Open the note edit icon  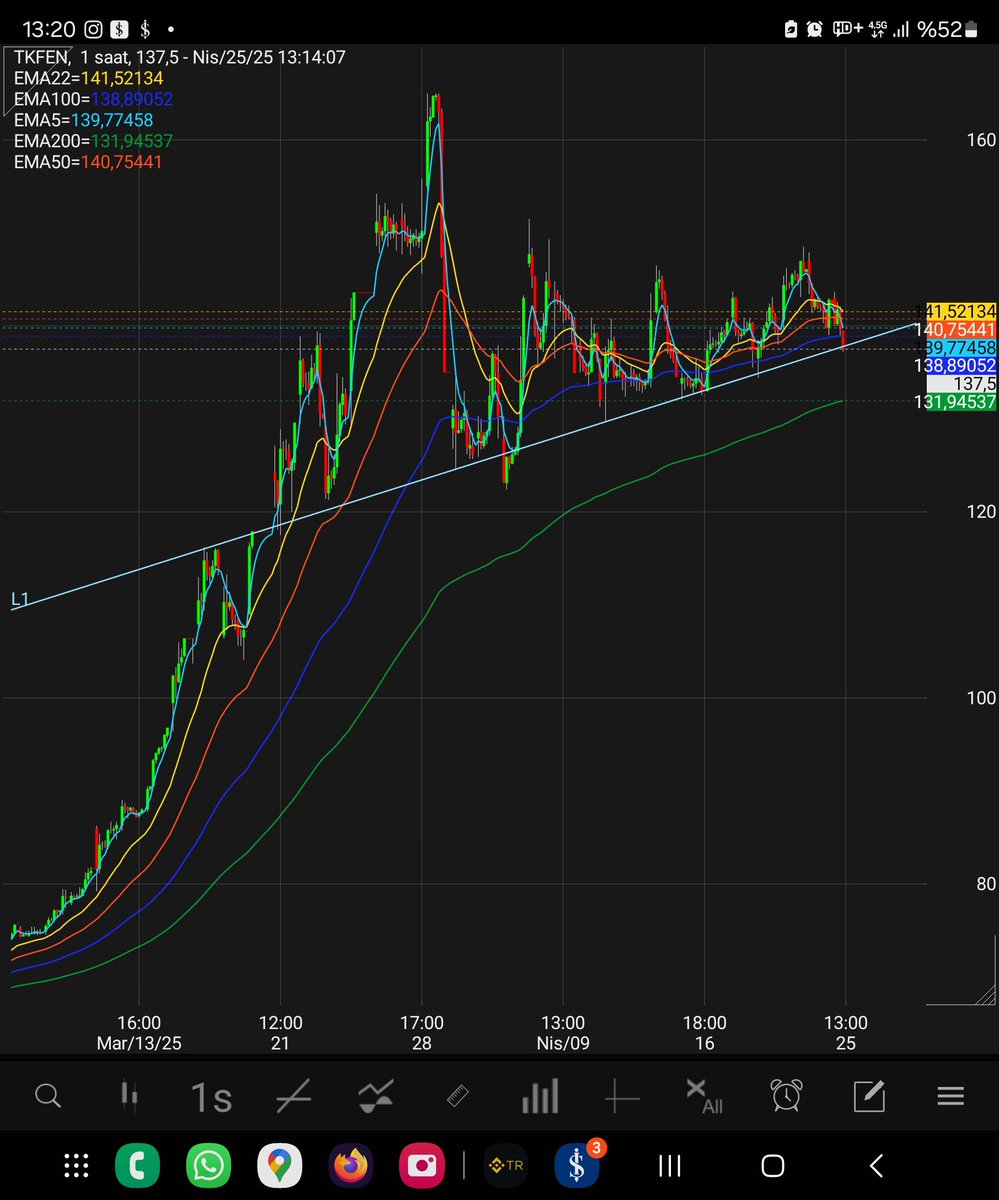point(869,1097)
